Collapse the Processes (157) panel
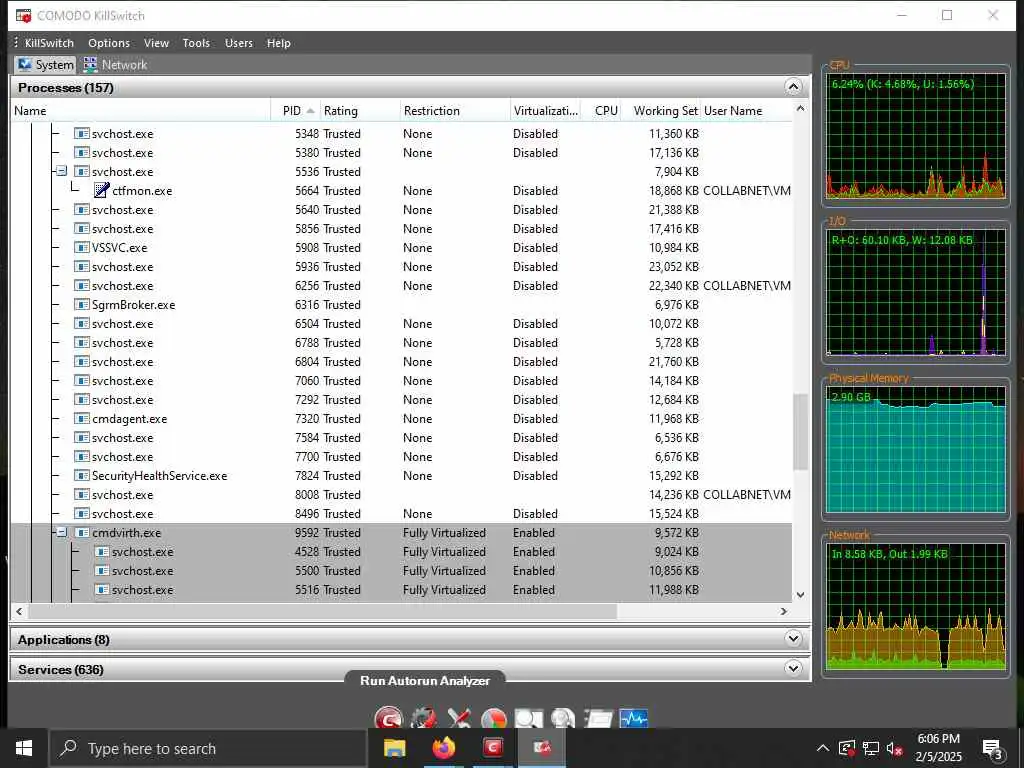 [x=793, y=87]
